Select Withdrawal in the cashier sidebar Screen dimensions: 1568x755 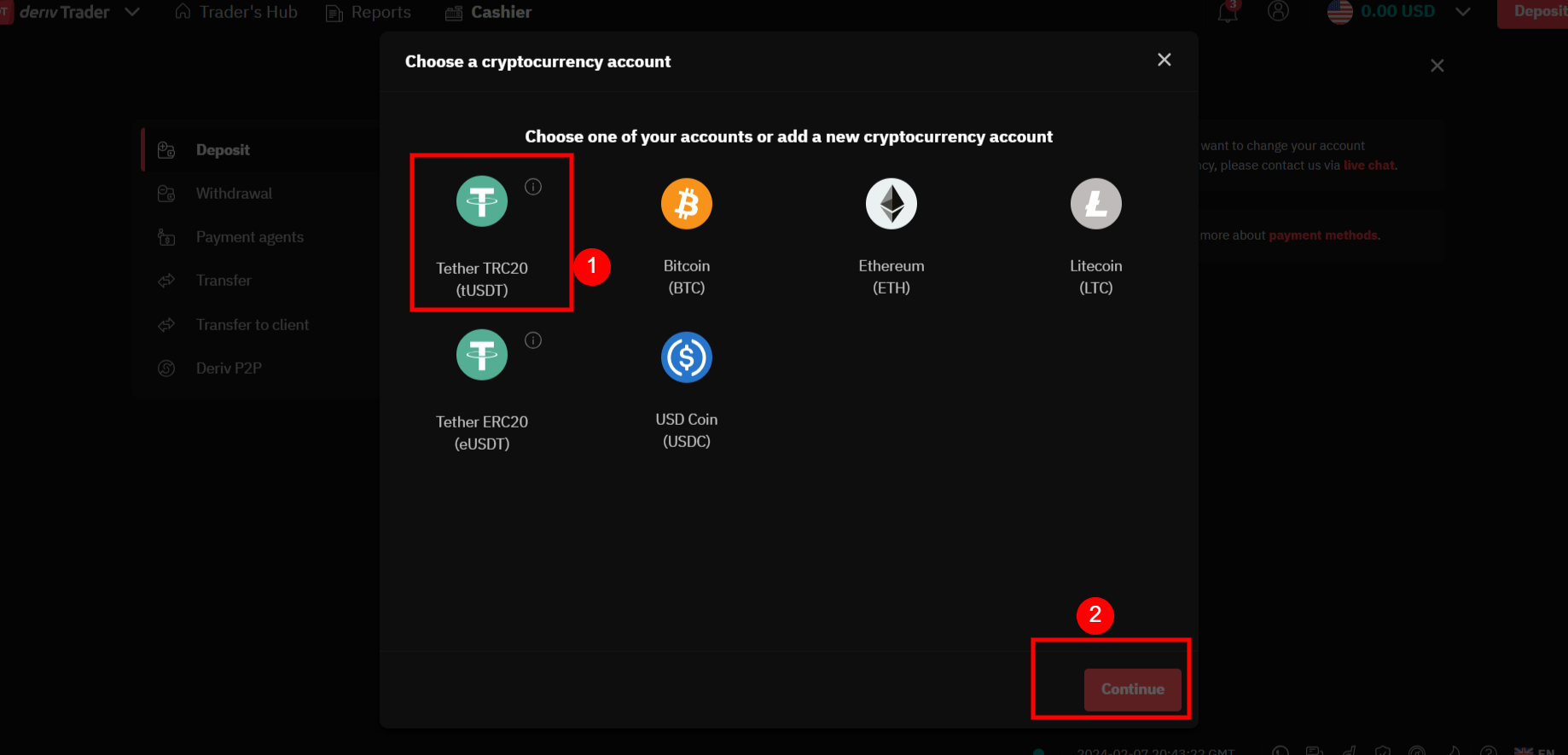260,194
